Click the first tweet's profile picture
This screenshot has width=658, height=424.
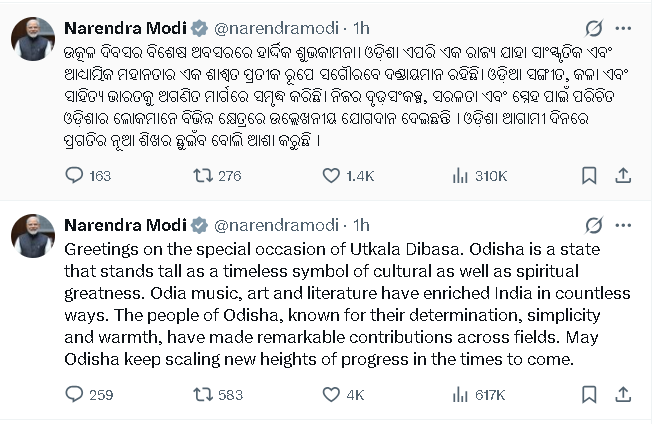click(33, 38)
